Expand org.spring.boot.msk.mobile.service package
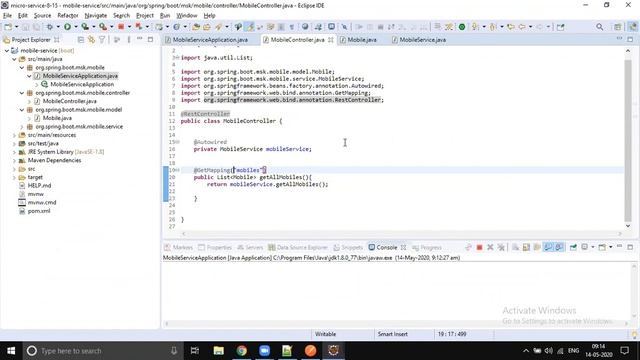The image size is (640, 360). tap(22, 127)
